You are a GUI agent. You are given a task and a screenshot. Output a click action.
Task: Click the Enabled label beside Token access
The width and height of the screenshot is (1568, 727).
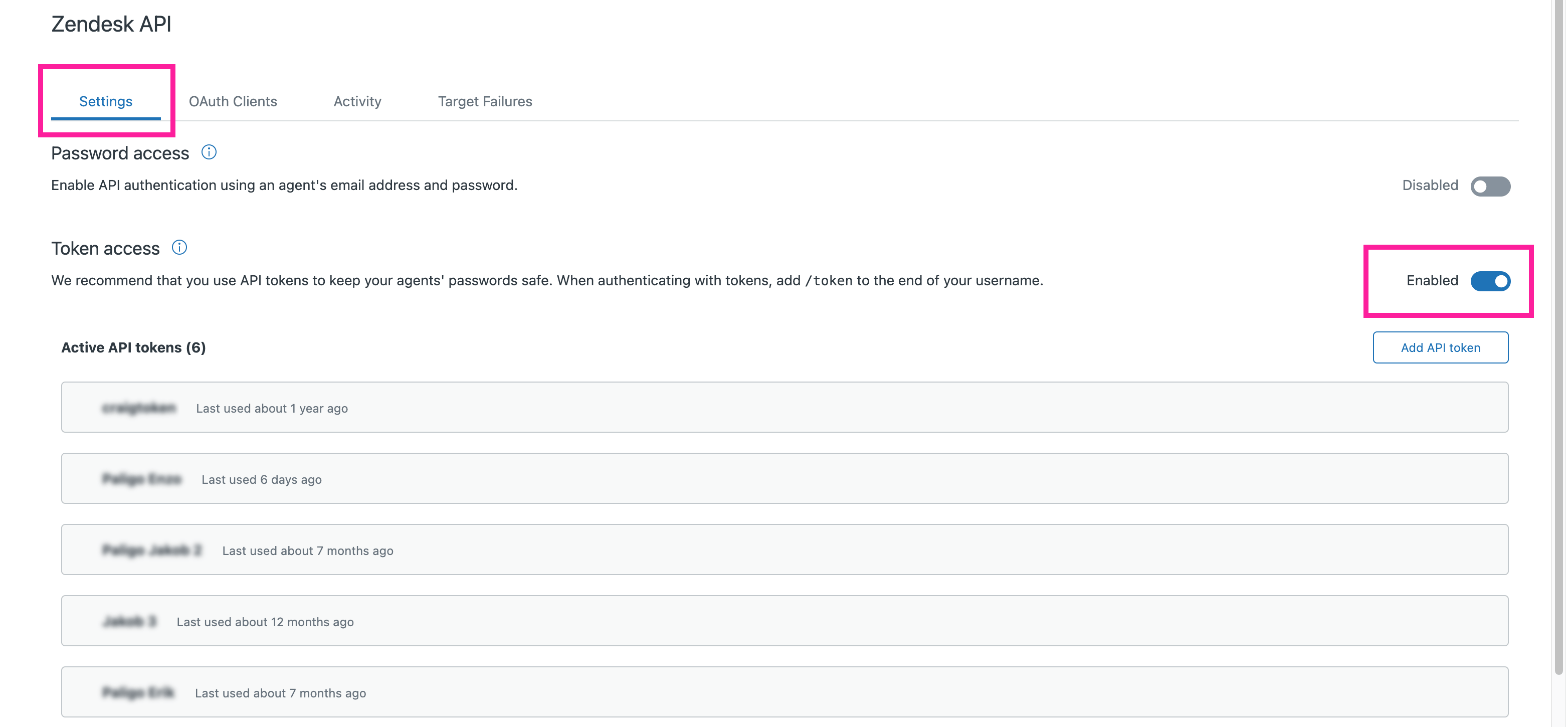tap(1431, 281)
